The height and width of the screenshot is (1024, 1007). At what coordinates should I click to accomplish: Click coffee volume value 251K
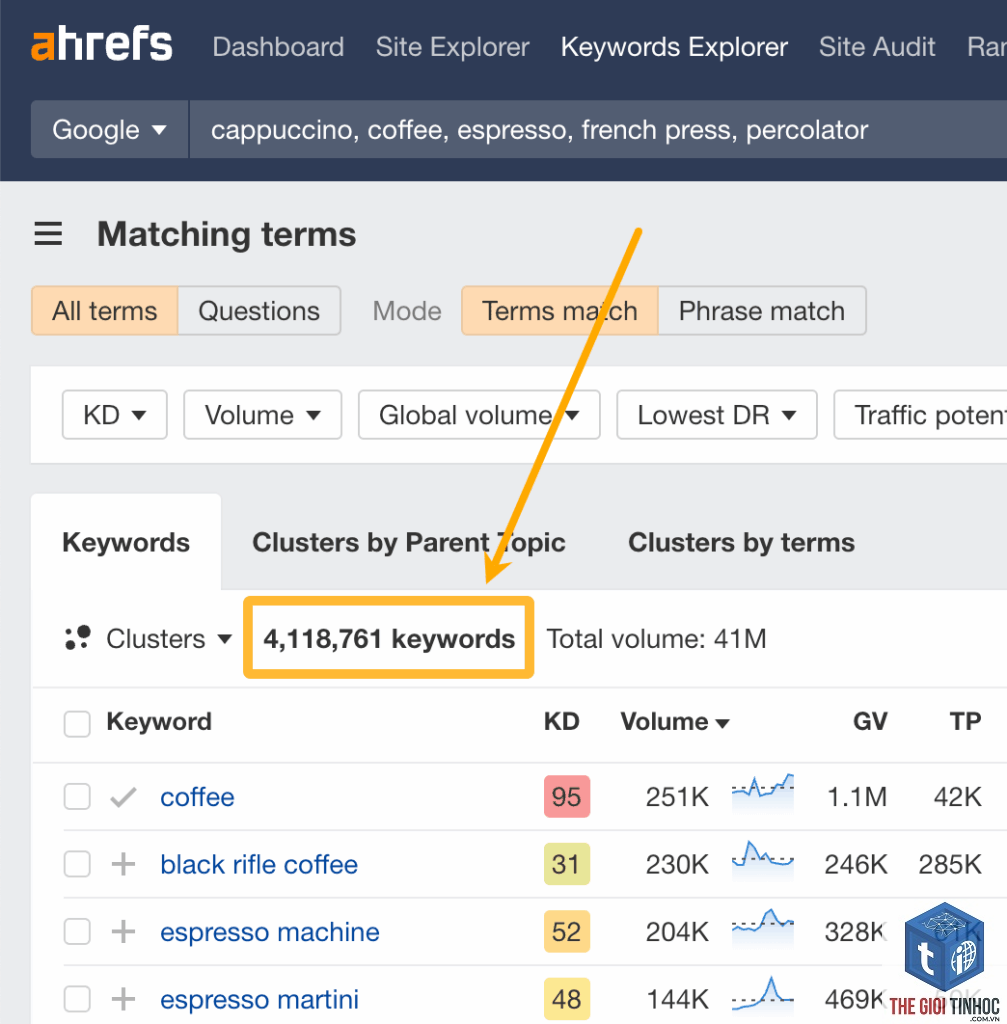pos(677,797)
